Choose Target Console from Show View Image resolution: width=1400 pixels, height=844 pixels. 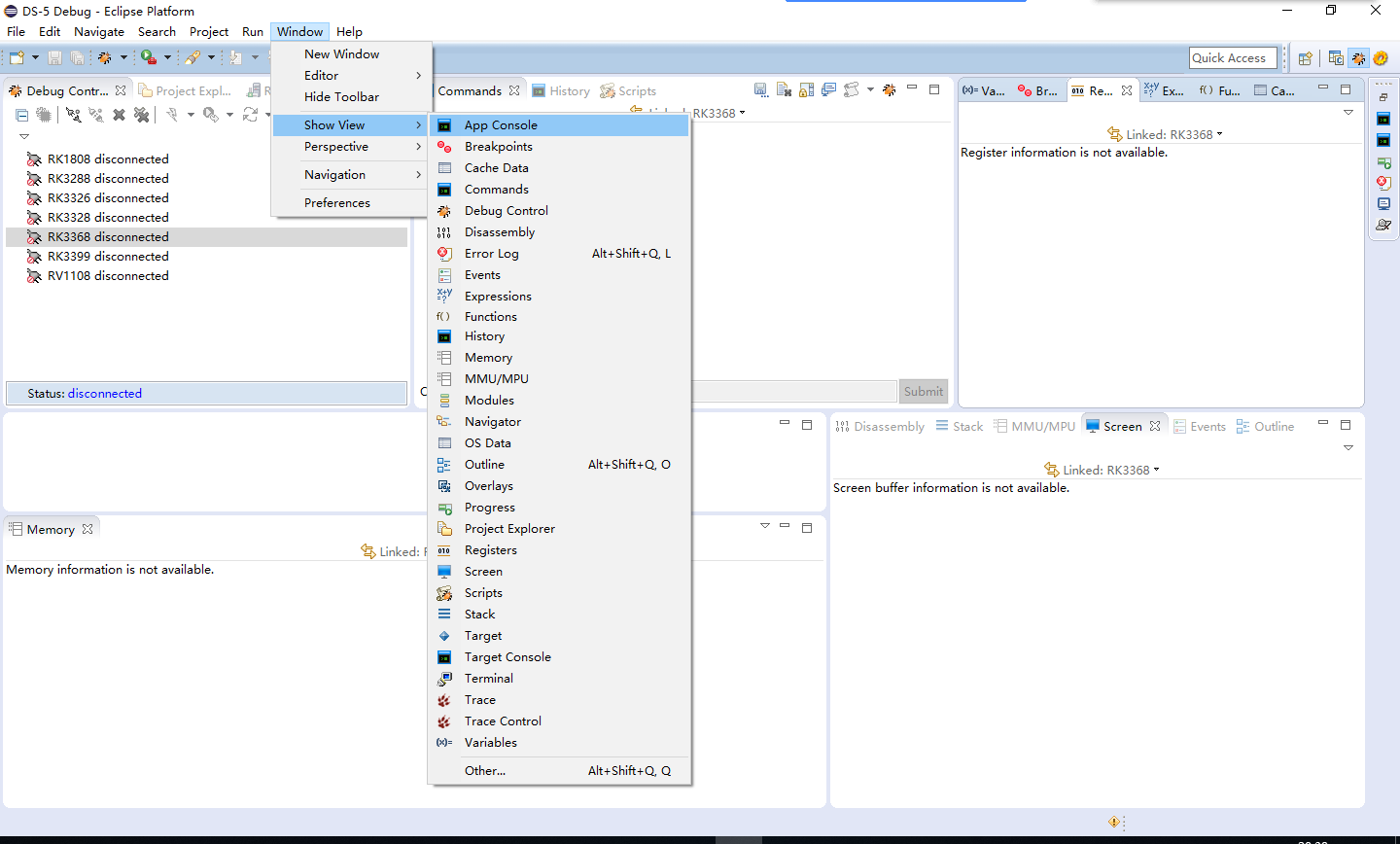coord(559,657)
